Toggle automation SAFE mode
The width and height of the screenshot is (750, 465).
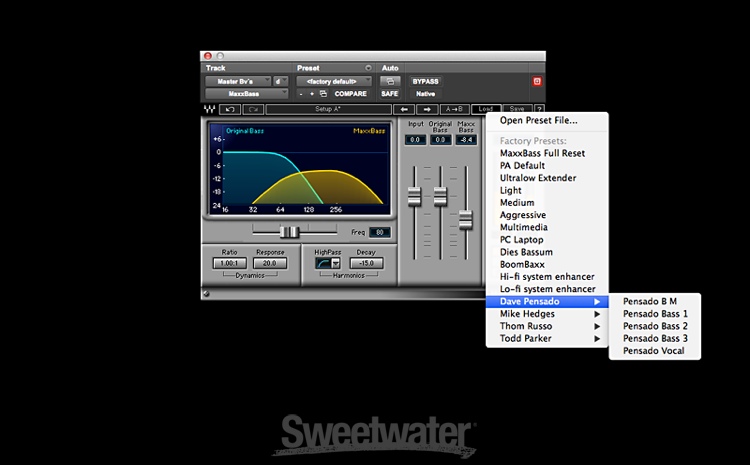389,94
